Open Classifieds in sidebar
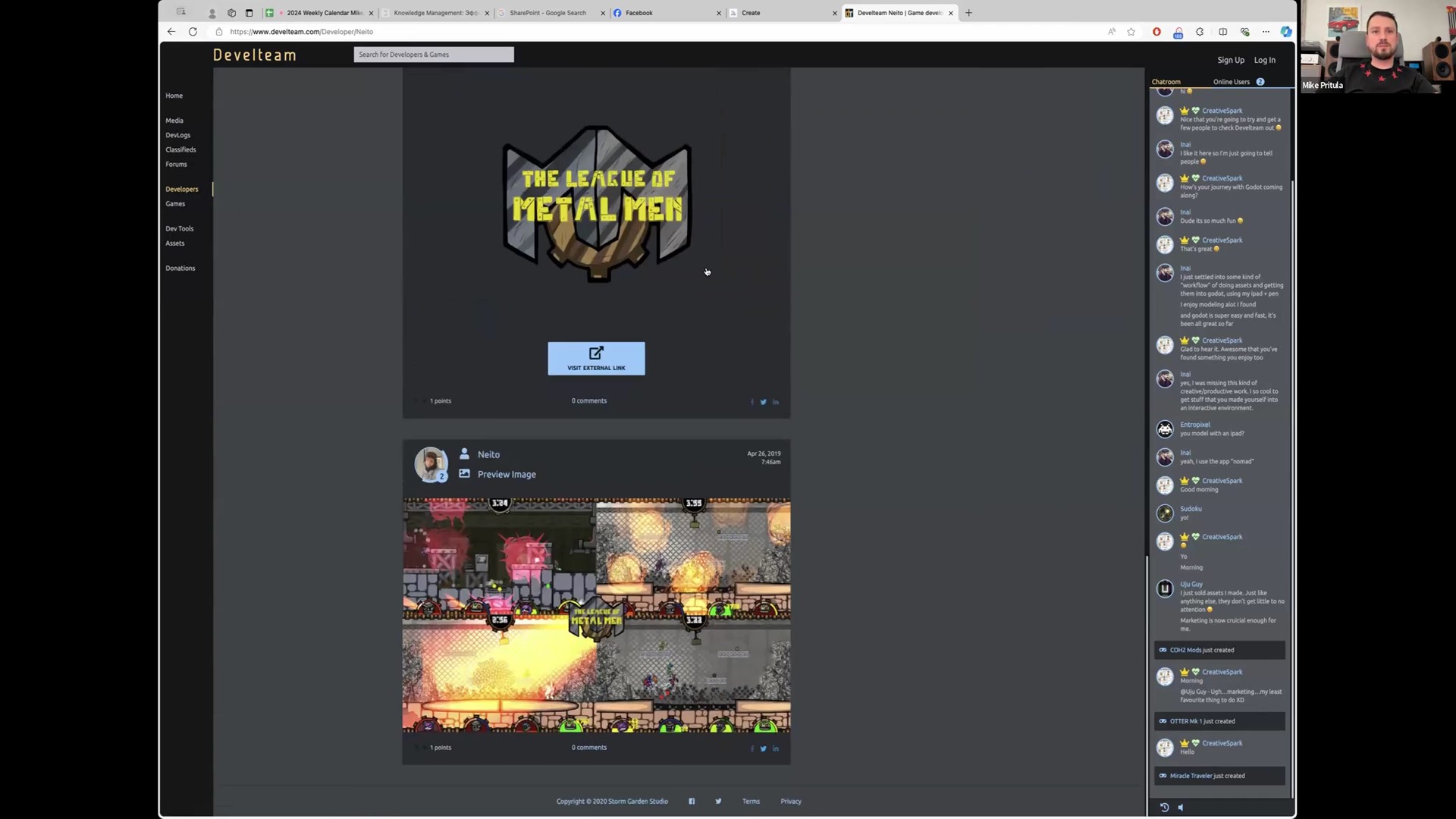This screenshot has height=819, width=1456. 180,149
